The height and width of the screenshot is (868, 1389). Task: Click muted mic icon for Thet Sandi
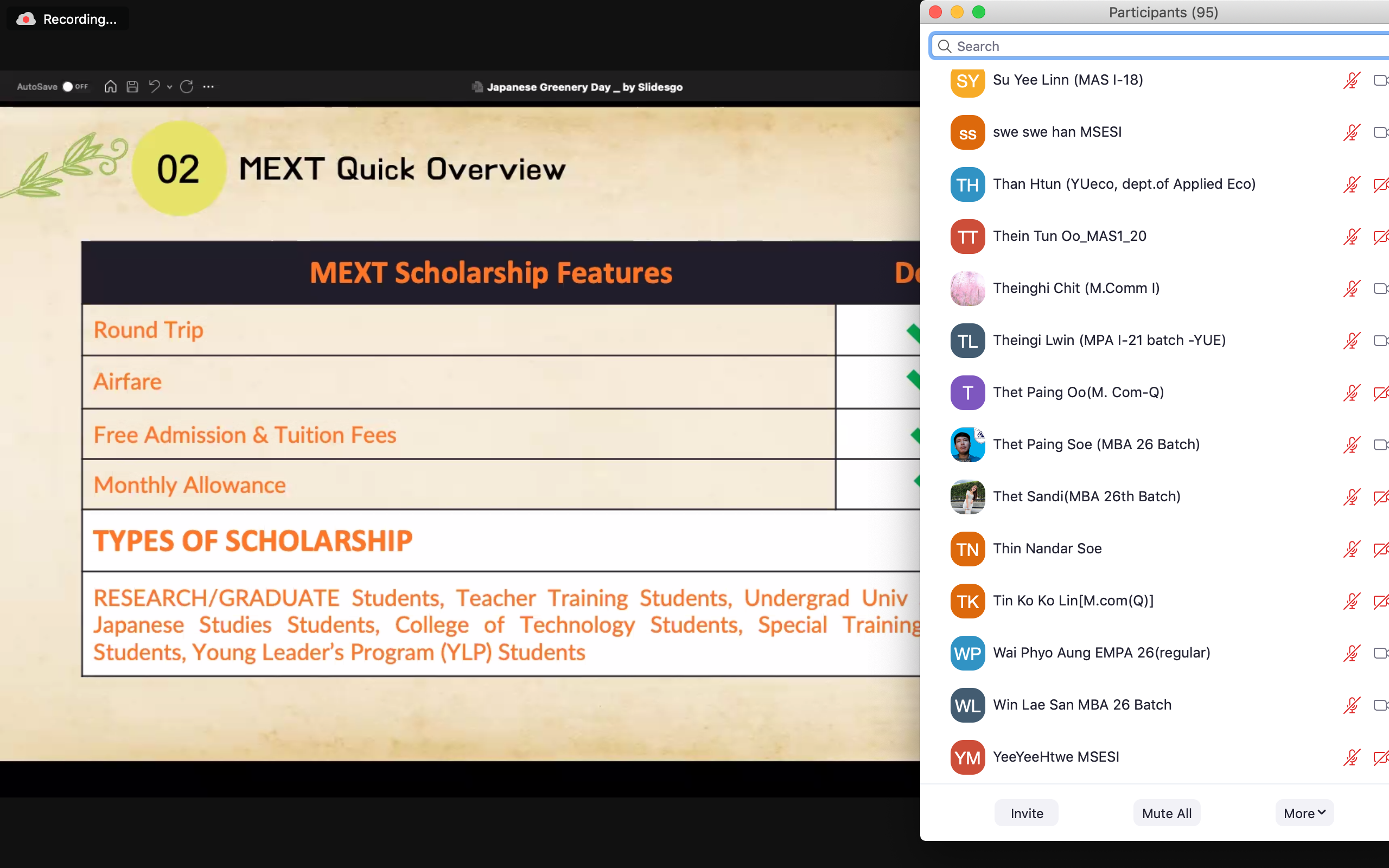1352,496
